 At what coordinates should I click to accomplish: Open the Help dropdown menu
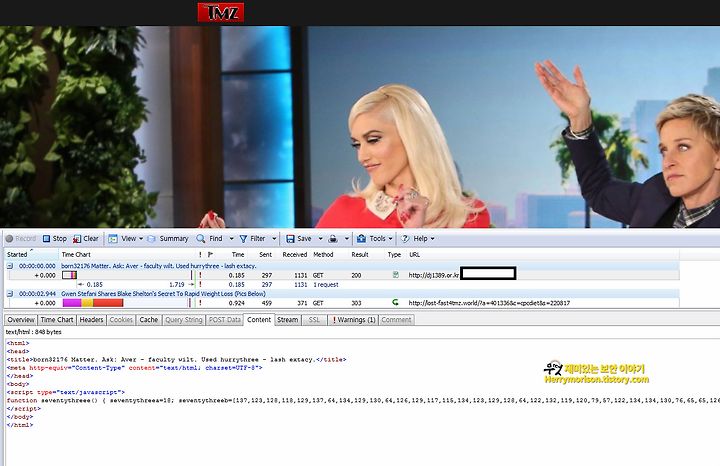pos(417,239)
